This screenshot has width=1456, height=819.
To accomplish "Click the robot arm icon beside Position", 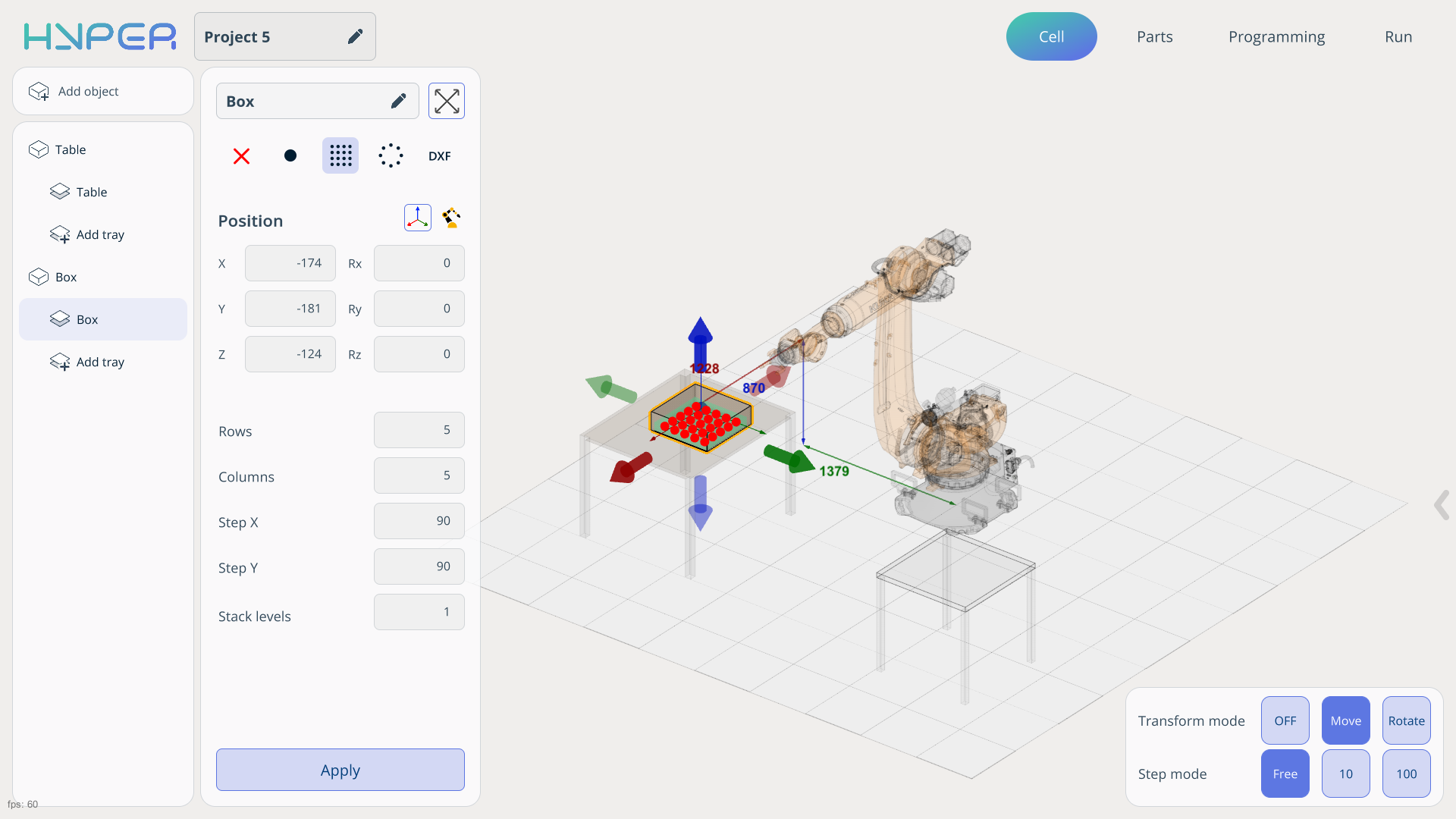I will click(x=452, y=218).
